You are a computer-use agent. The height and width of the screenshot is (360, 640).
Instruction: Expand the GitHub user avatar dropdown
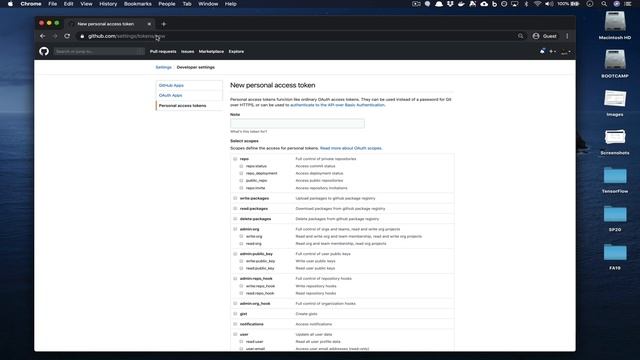tap(566, 51)
